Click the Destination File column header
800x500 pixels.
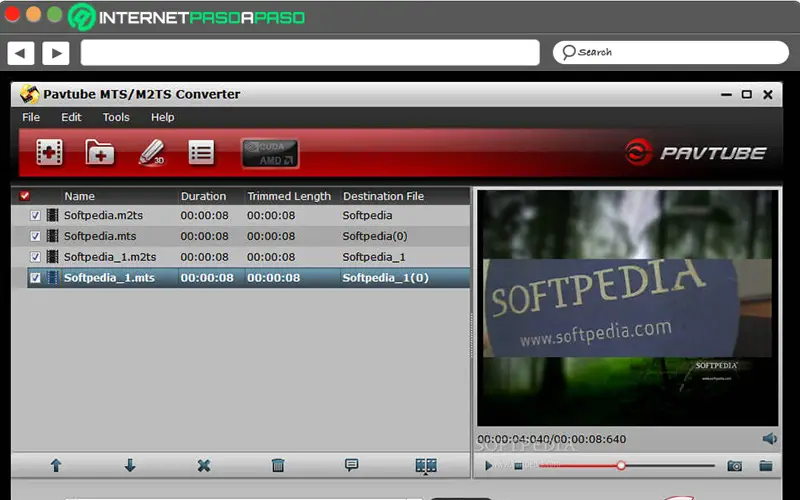[x=383, y=196]
